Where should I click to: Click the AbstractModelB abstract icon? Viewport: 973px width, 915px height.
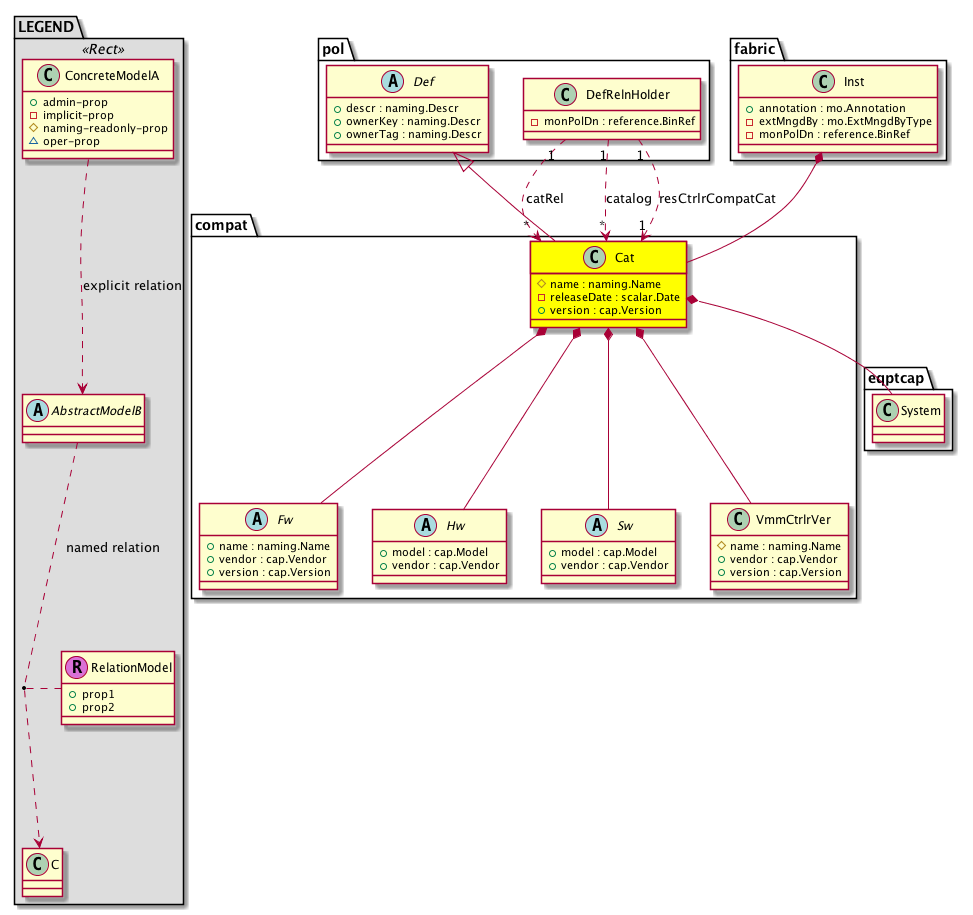(x=37, y=409)
